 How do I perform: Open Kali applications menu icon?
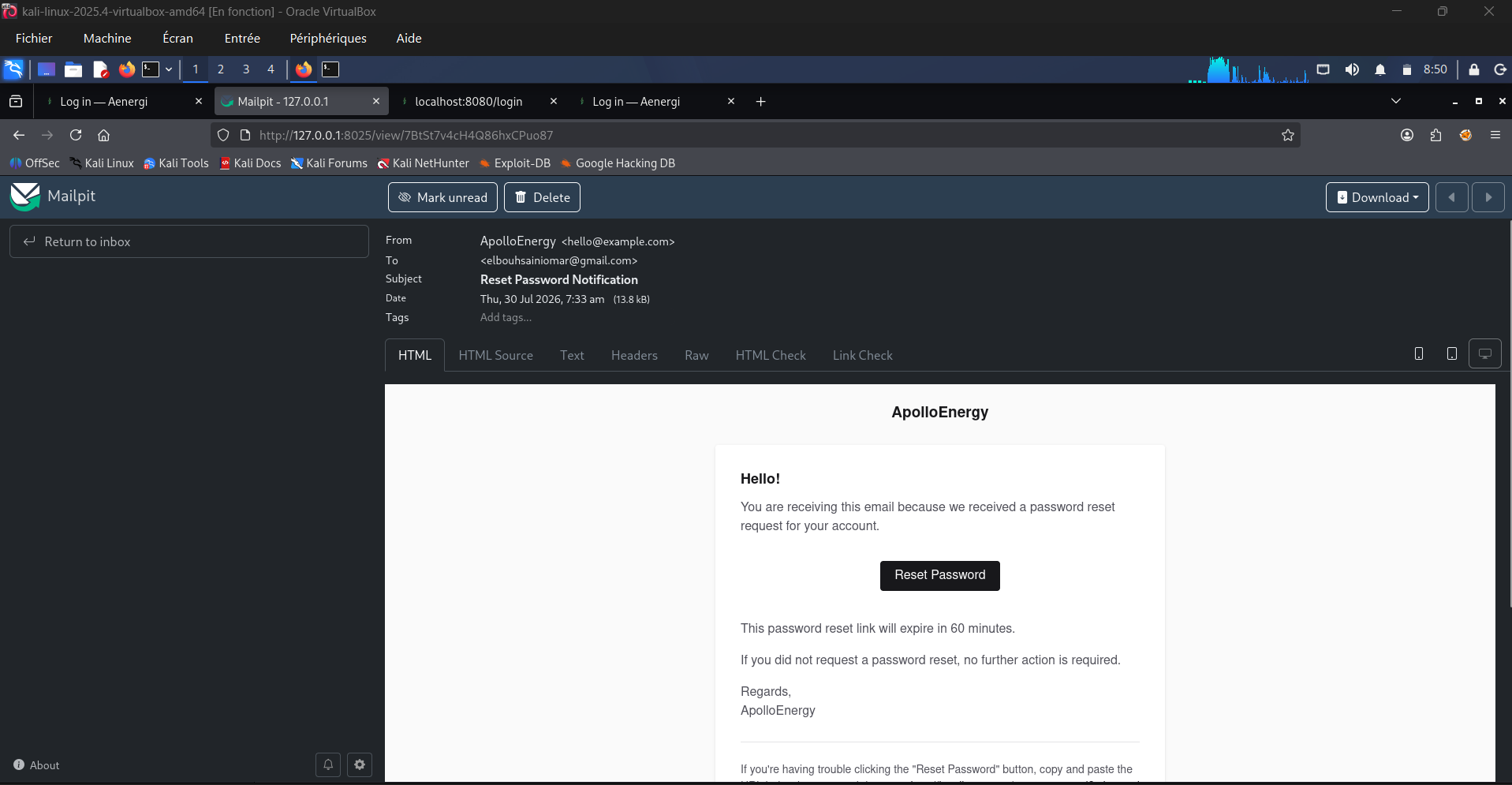point(13,69)
